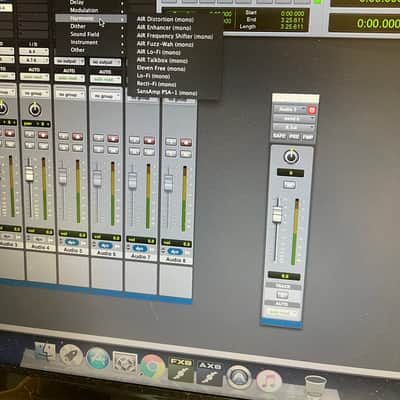Record-enable the Audio 7 track

click(x=149, y=140)
